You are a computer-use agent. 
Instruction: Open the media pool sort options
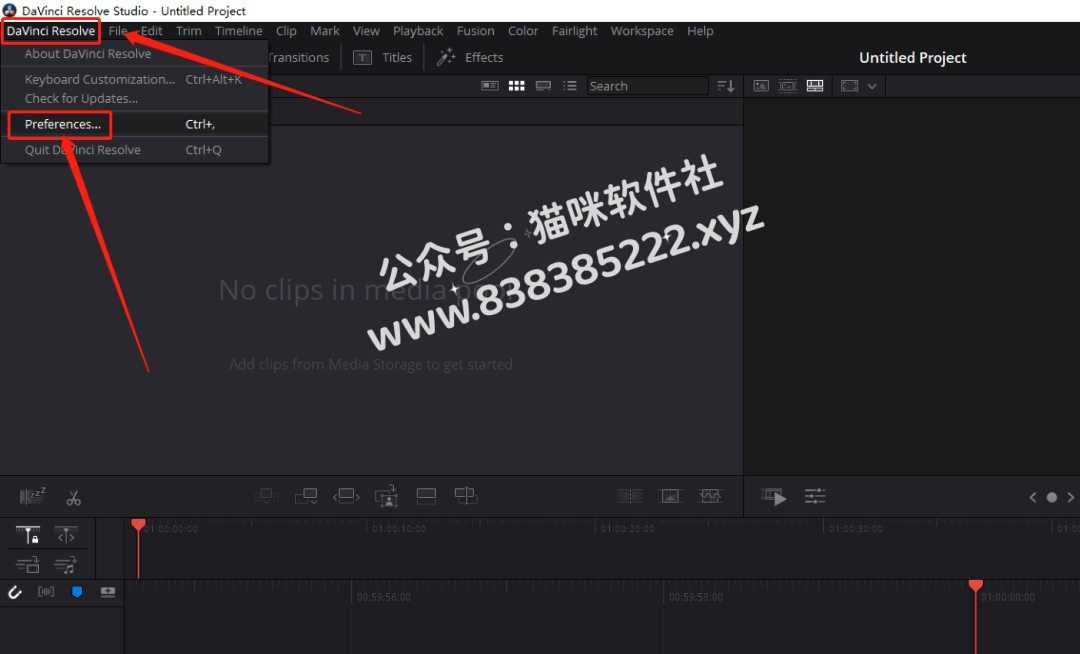pos(726,86)
